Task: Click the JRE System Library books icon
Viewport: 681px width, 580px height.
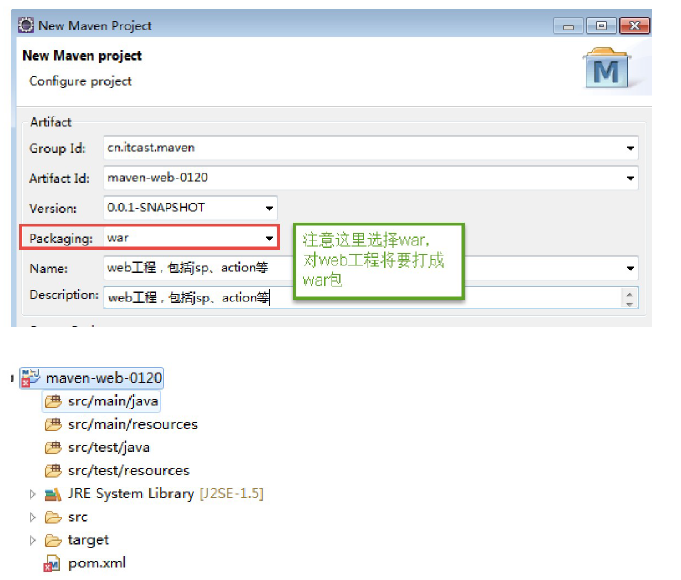Action: coord(53,494)
